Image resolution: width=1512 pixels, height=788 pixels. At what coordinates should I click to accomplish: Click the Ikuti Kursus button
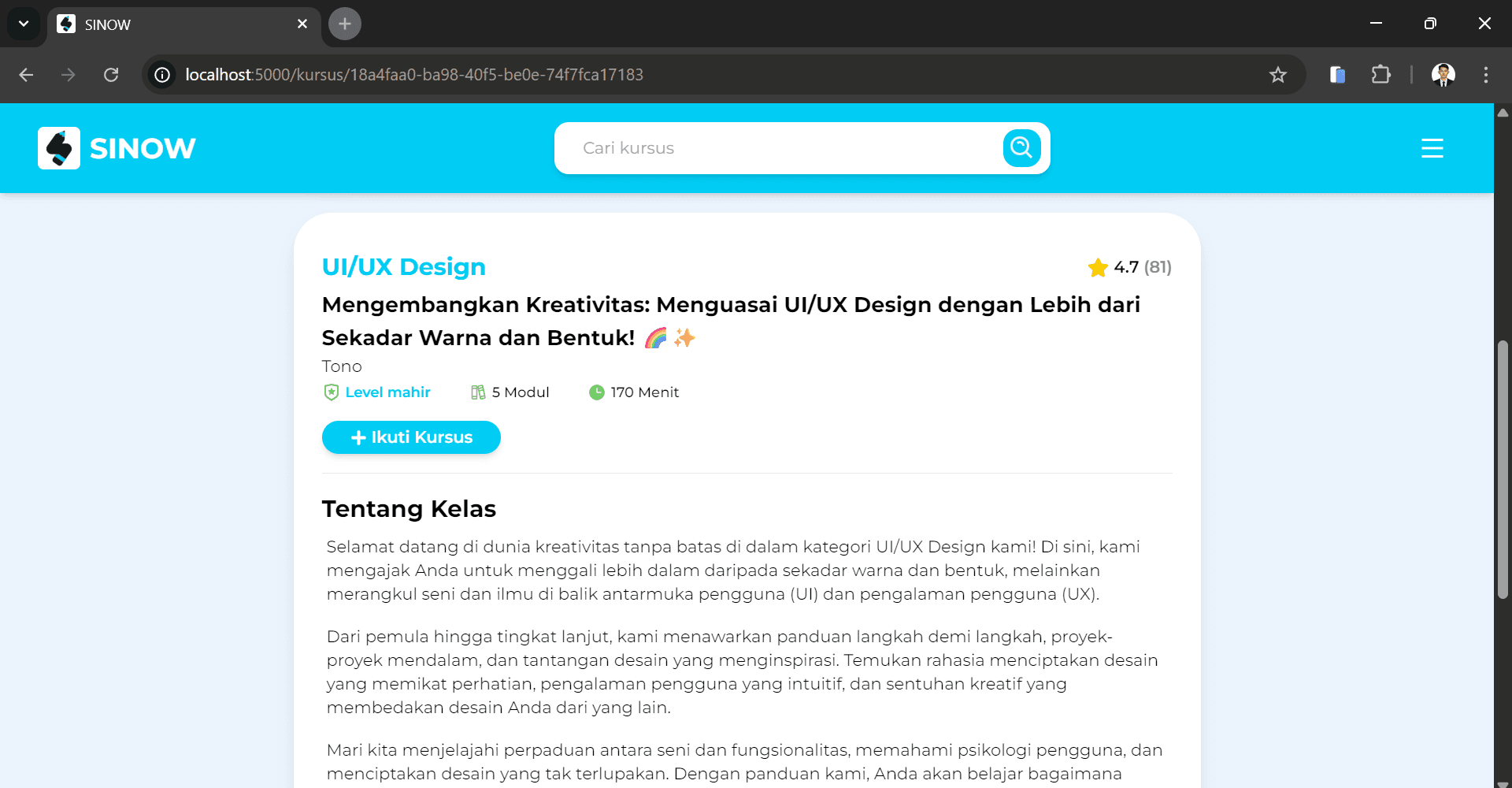tap(411, 437)
